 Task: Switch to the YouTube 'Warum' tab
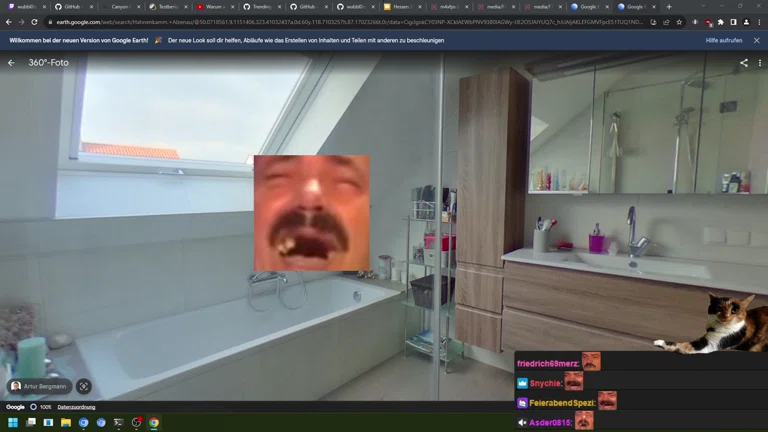pos(214,7)
